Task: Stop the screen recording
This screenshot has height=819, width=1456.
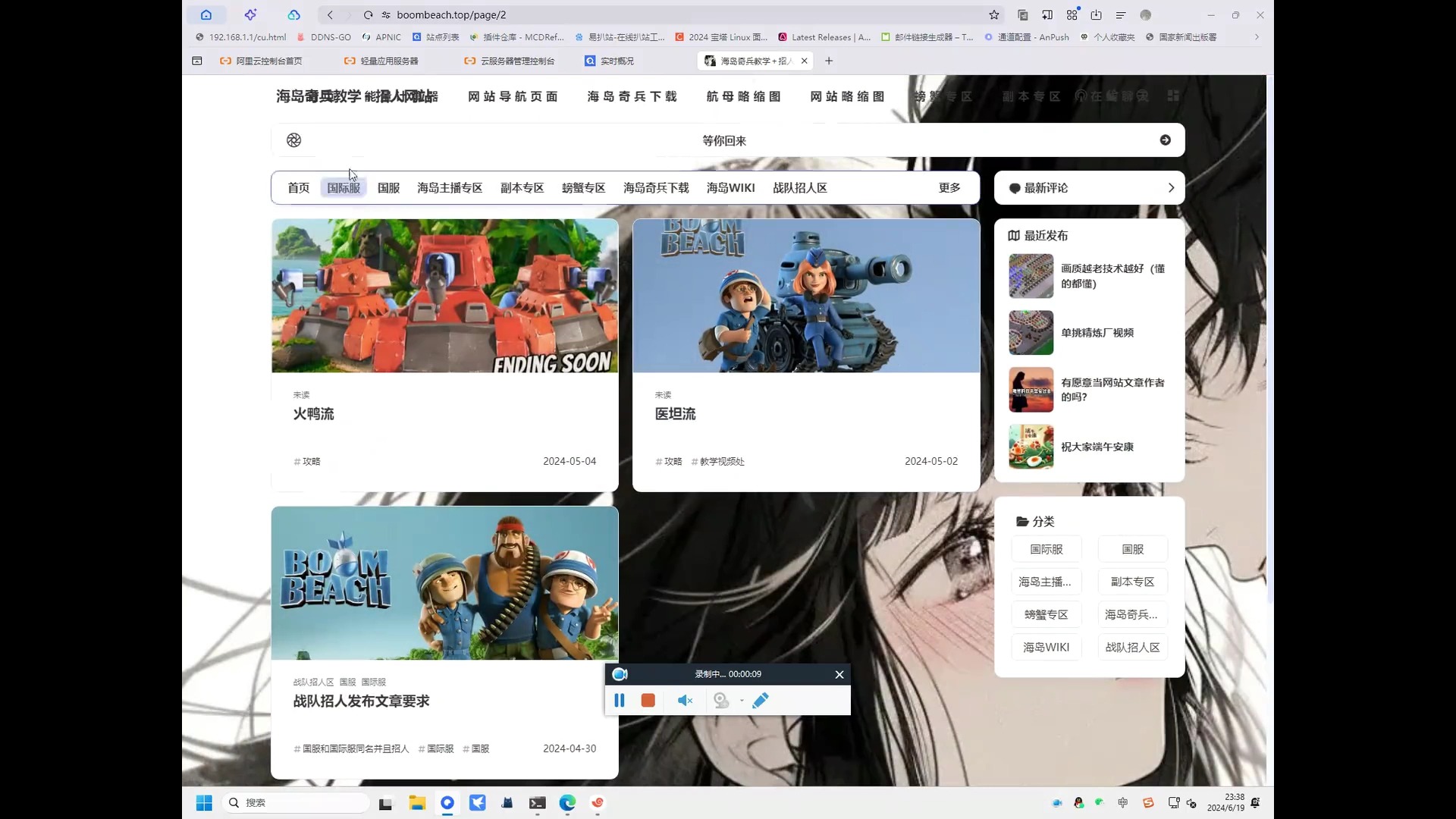Action: [648, 700]
